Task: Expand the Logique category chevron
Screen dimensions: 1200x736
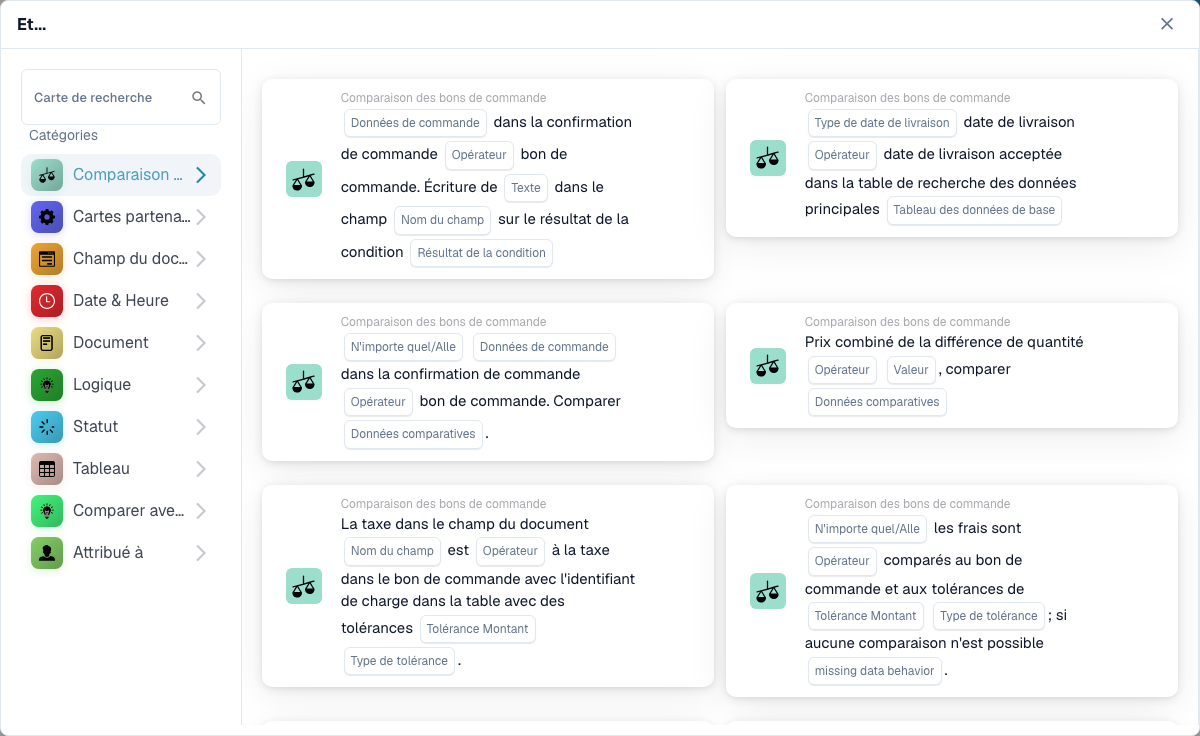Action: click(201, 385)
